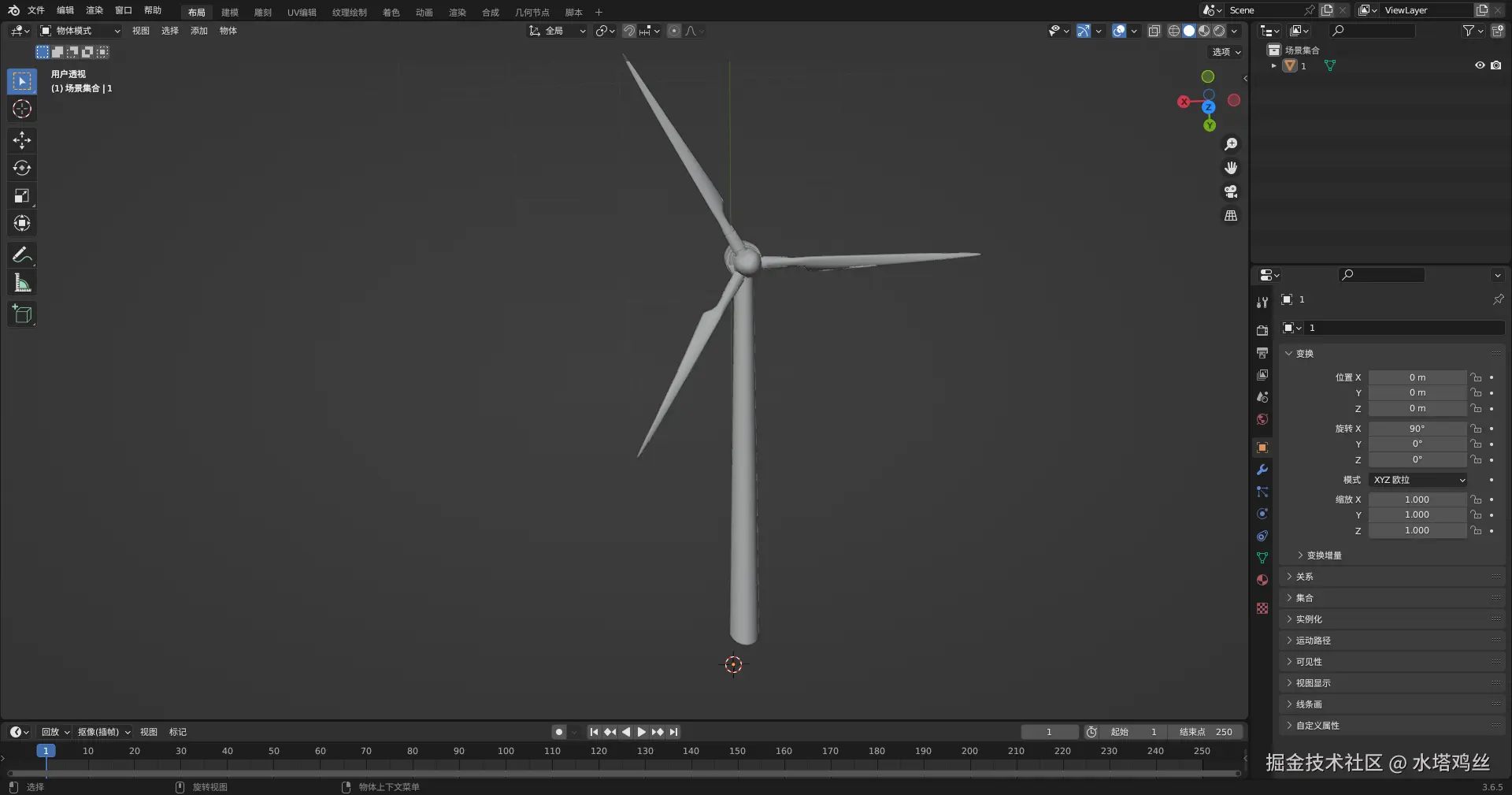1512x795 pixels.
Task: Open the Modifiers wrench properties tab
Action: point(1262,470)
